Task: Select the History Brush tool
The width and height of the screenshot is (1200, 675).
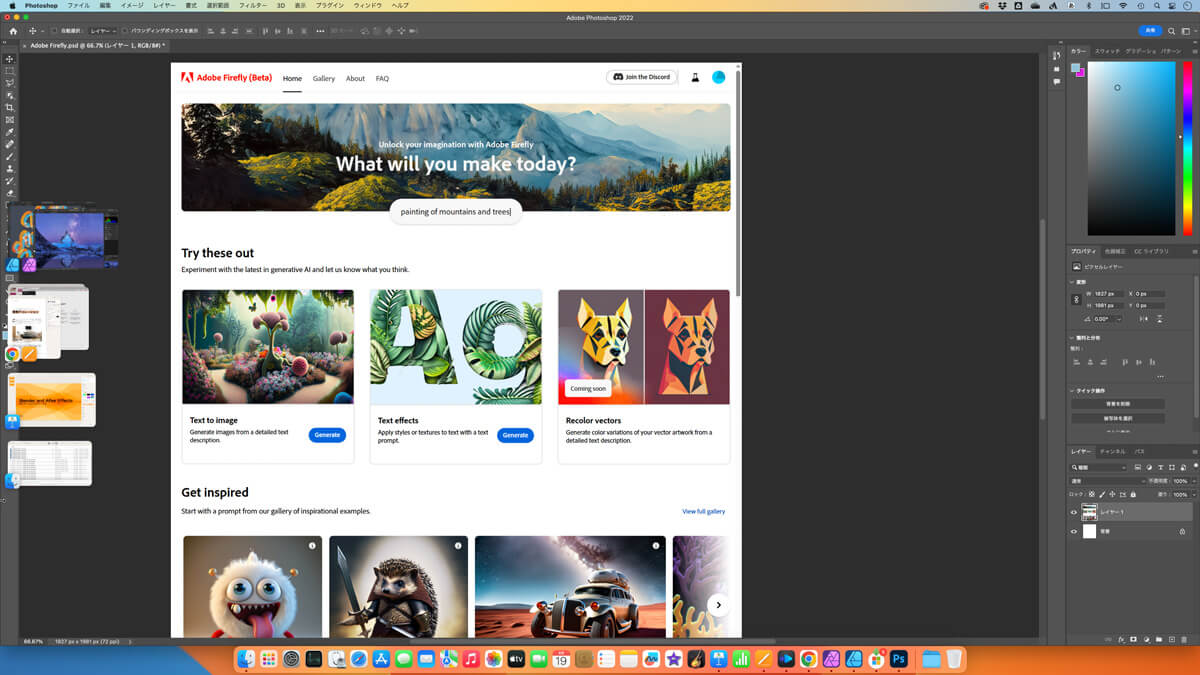Action: click(x=10, y=181)
